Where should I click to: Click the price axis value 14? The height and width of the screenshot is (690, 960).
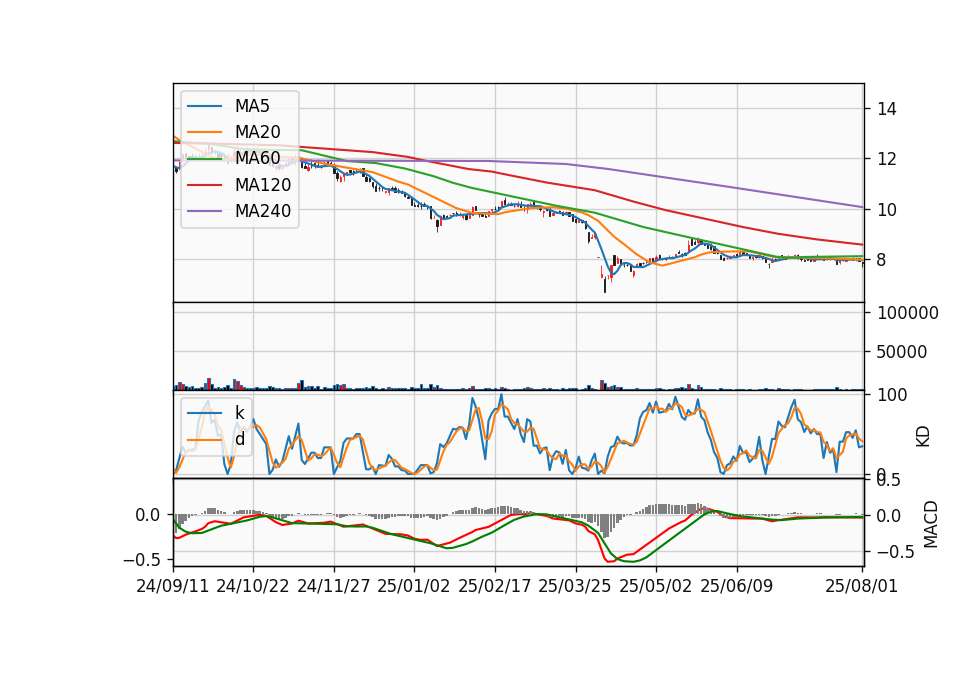(x=887, y=109)
